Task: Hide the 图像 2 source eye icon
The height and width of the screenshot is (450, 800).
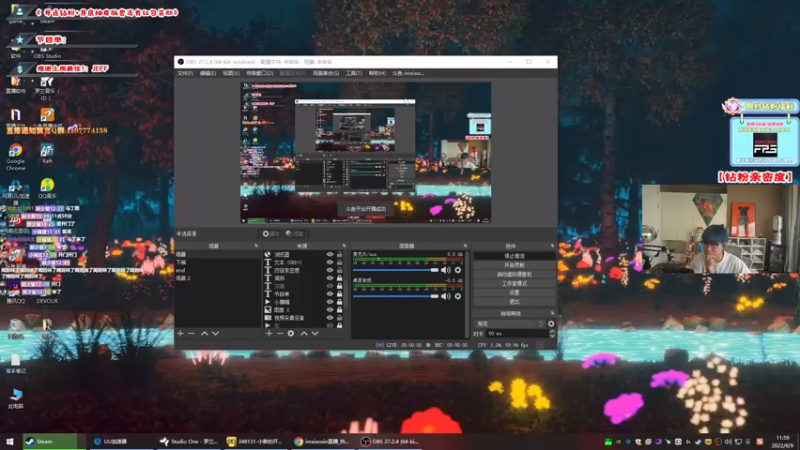Action: point(330,310)
